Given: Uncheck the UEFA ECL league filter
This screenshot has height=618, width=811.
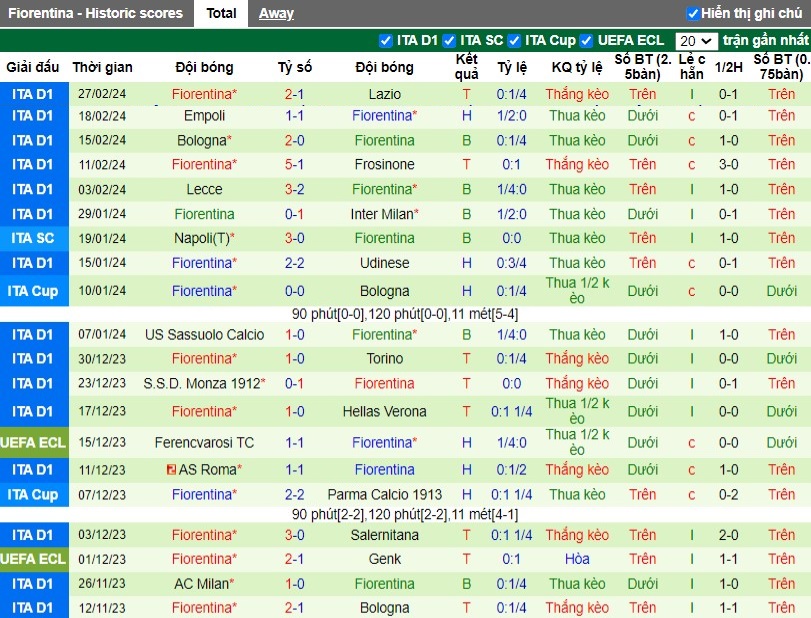Looking at the screenshot, I should click(586, 40).
